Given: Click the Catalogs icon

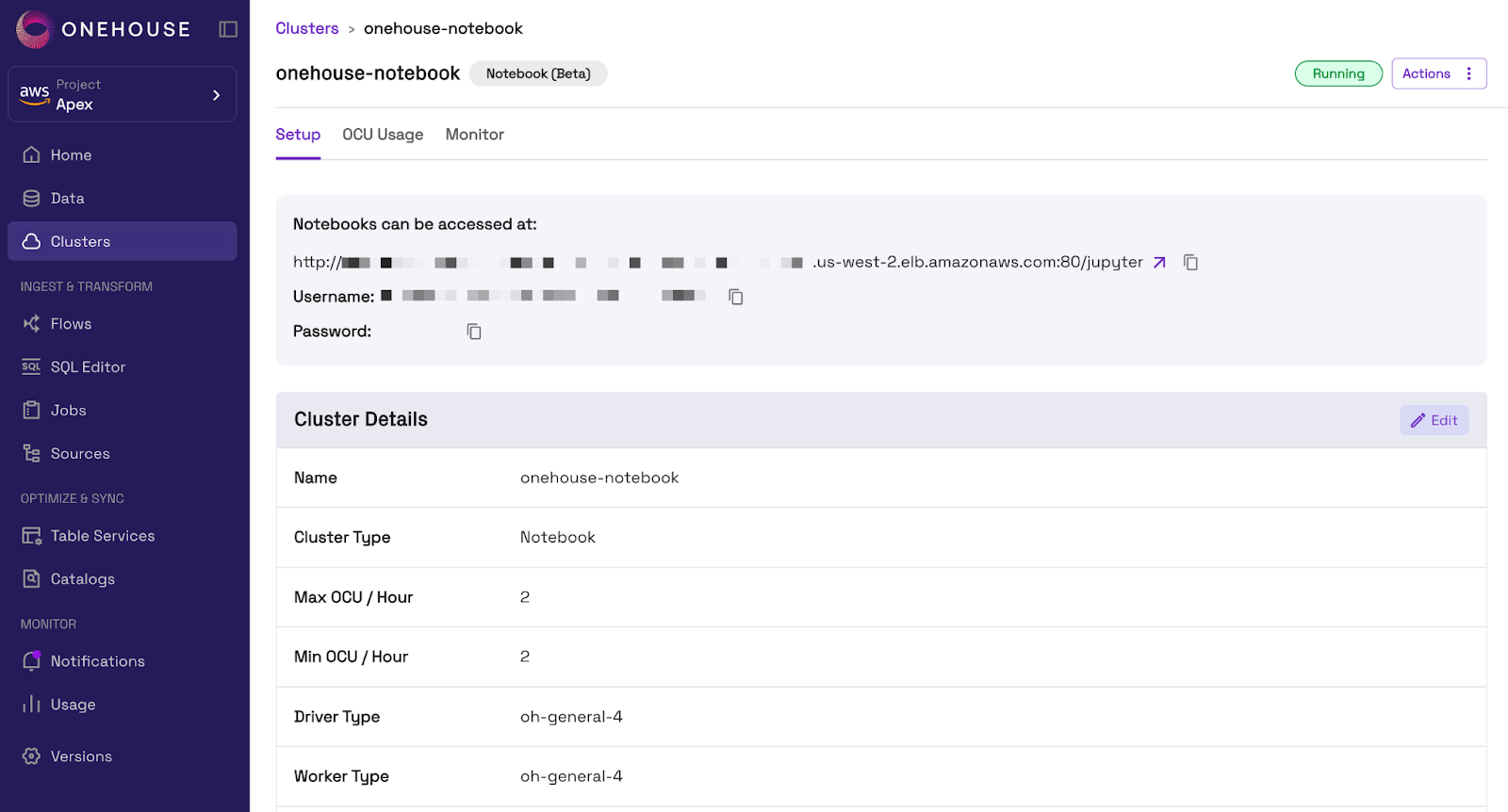Looking at the screenshot, I should [x=31, y=578].
